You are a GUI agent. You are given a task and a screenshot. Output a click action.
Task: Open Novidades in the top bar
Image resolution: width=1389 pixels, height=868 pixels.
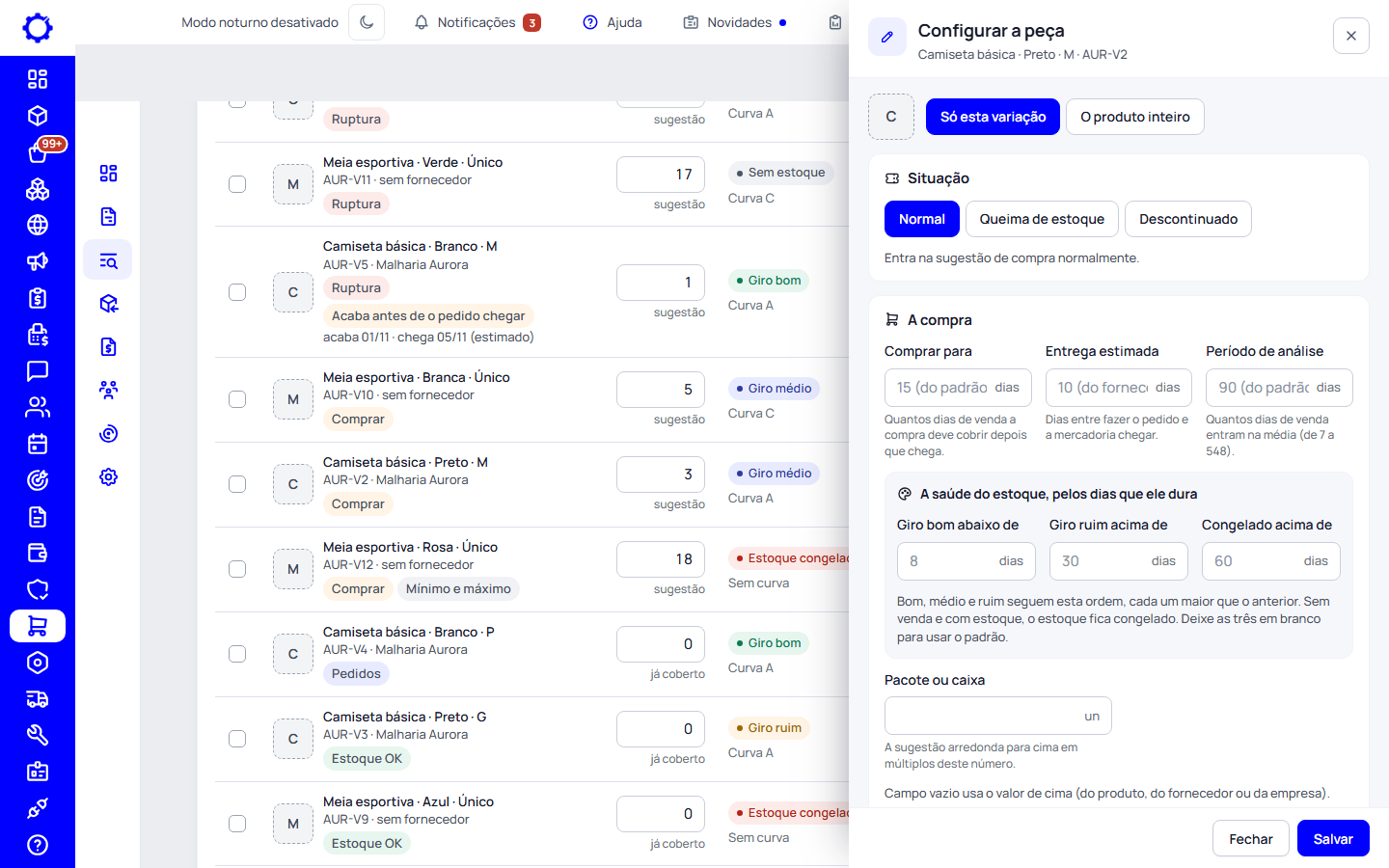point(735,22)
